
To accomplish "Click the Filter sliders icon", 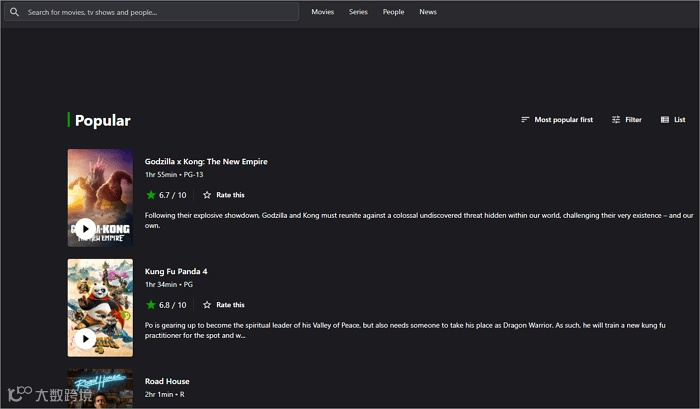I will 616,120.
